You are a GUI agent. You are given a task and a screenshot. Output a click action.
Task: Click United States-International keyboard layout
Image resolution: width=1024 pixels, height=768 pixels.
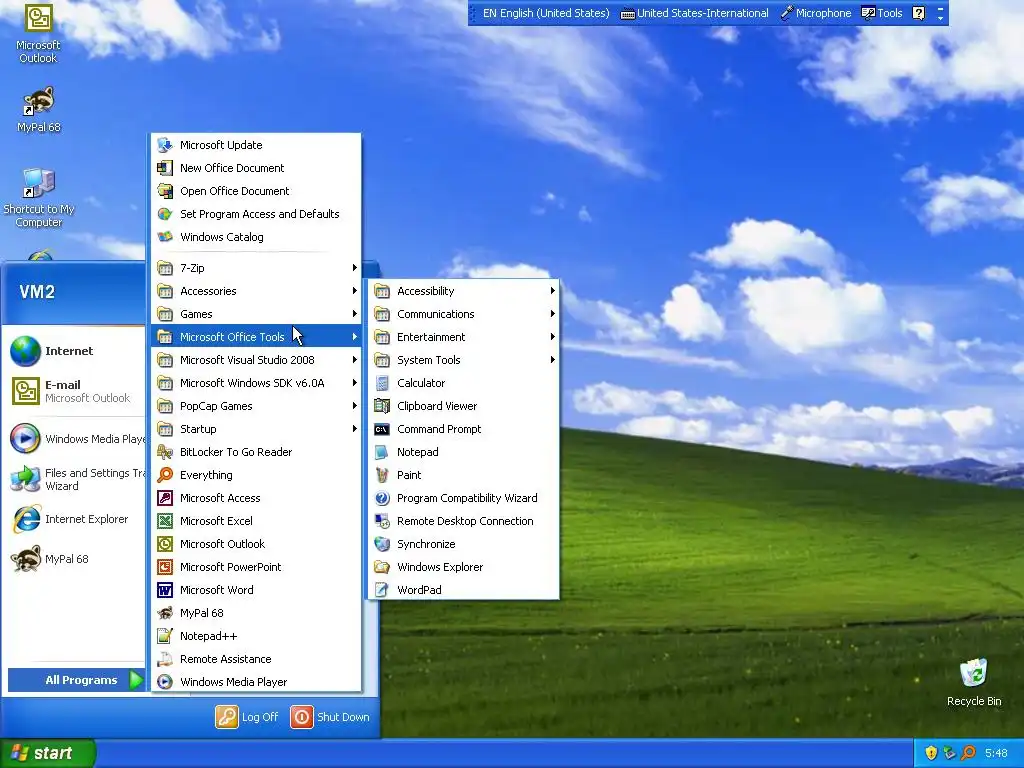pyautogui.click(x=694, y=13)
